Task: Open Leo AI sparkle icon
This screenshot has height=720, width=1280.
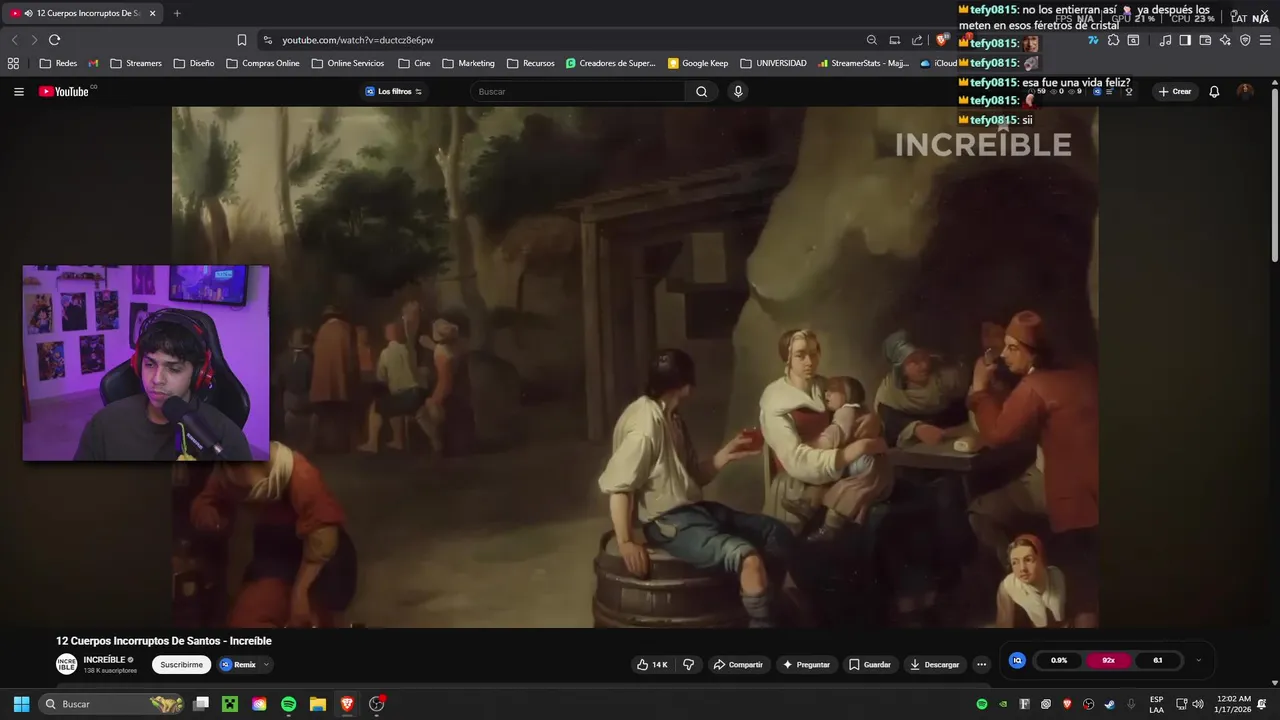Action: [1225, 40]
